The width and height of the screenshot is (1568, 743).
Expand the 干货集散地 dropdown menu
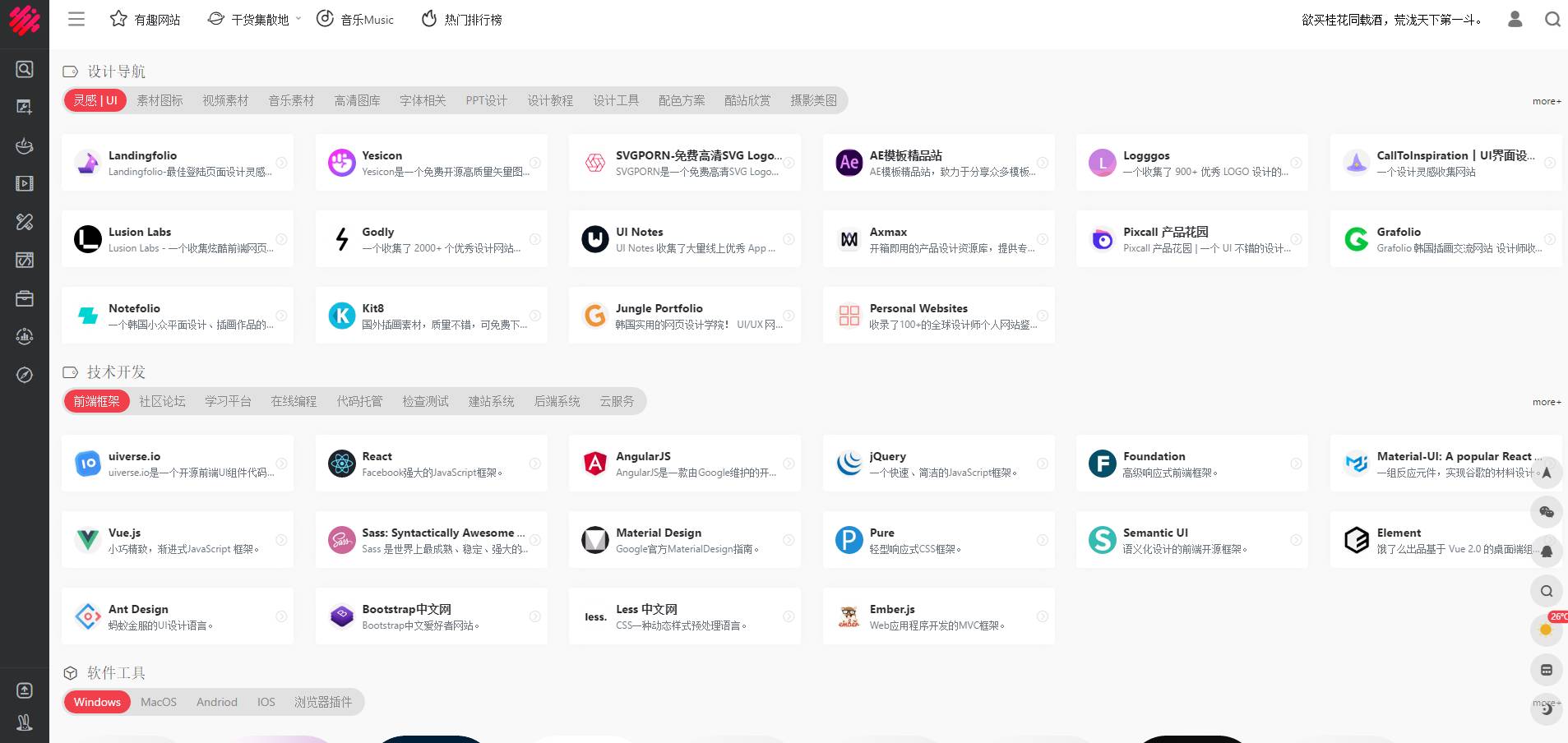tap(254, 19)
